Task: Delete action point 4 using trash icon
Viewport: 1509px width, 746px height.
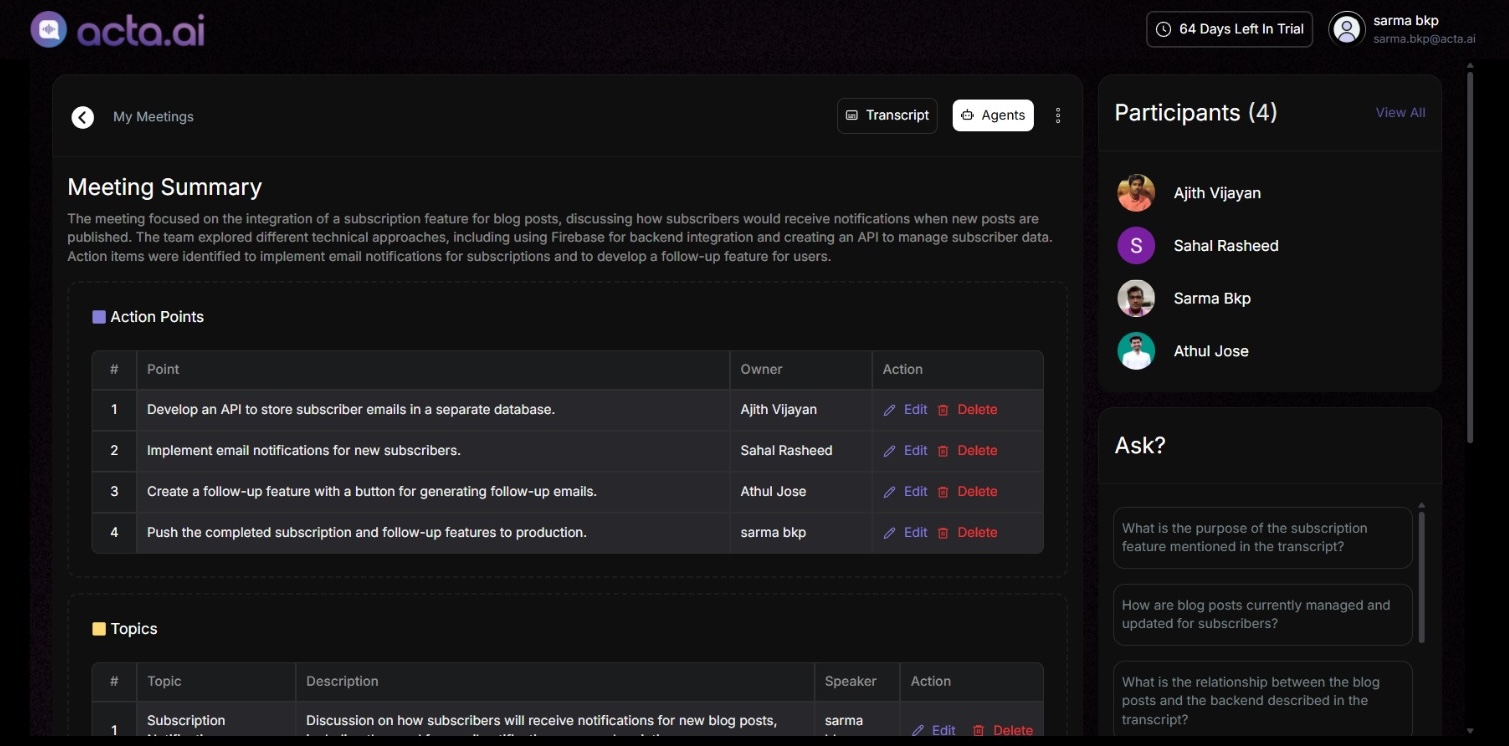Action: [x=943, y=533]
